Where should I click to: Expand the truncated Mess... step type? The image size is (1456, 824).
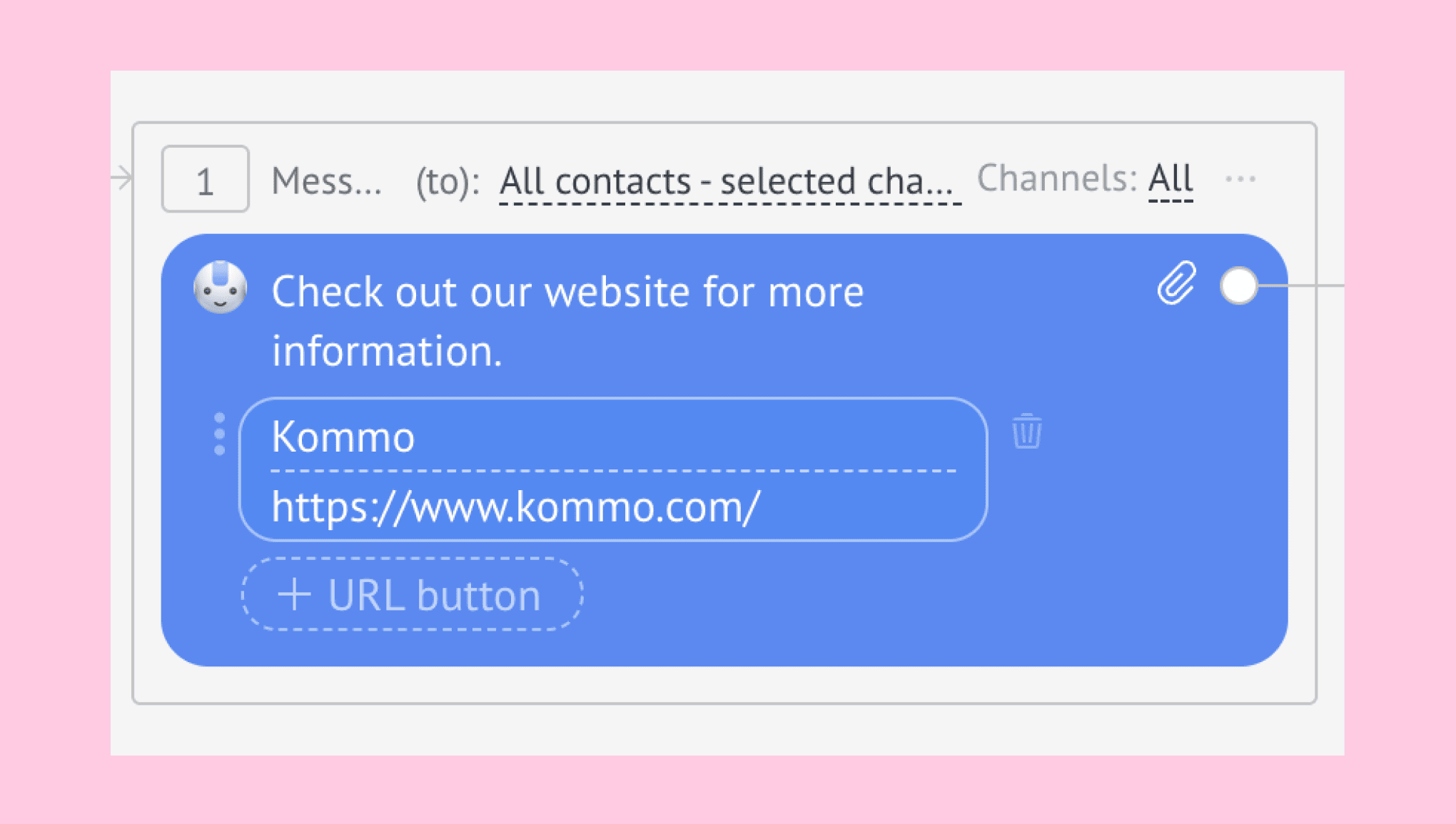coord(326,180)
